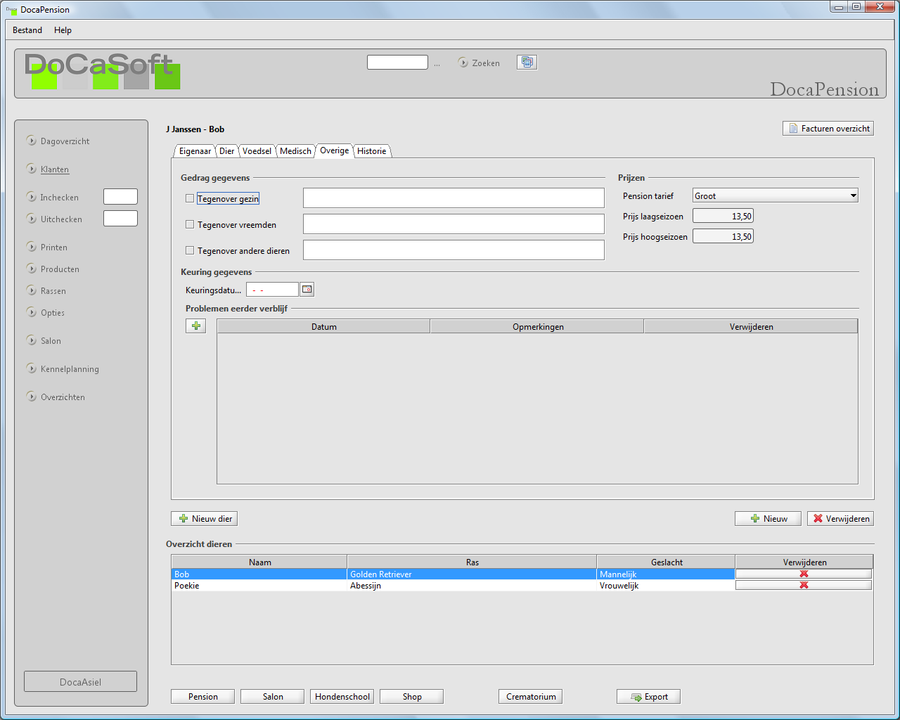Screen dimensions: 900x720
Task: Switch to the Eigenaar tab
Action: click(195, 151)
